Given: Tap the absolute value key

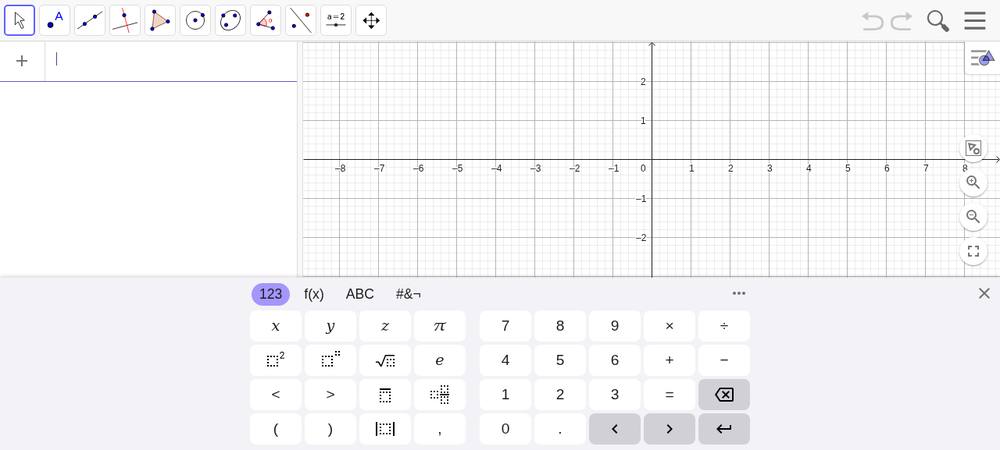Looking at the screenshot, I should (x=385, y=429).
